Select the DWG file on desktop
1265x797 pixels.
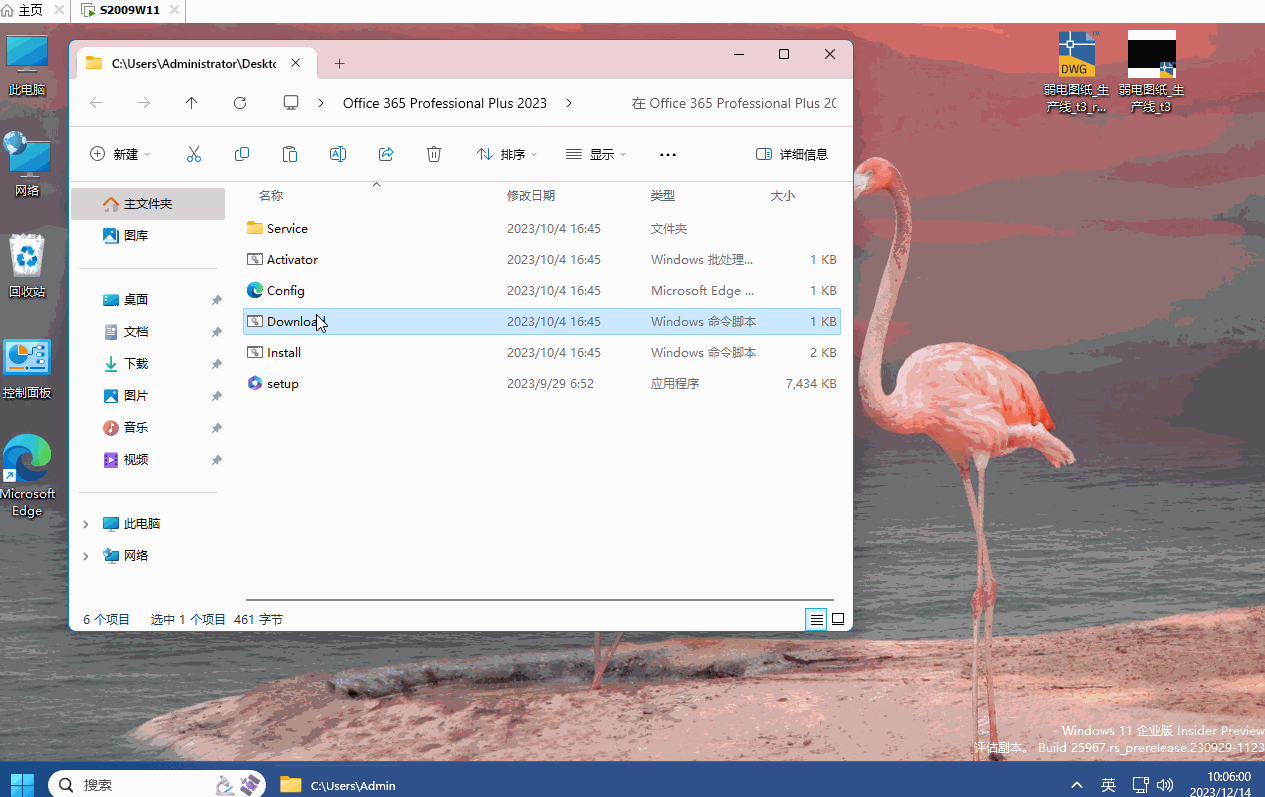[1077, 72]
